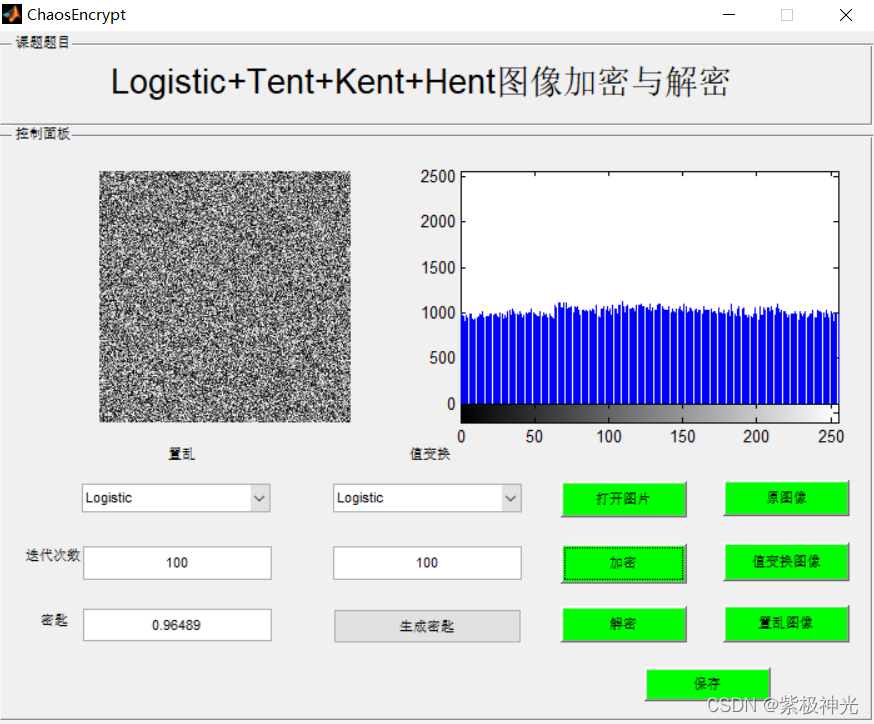874x724 pixels.
Task: Click the 值变换 label above dropdown
Action: pyautogui.click(x=430, y=454)
